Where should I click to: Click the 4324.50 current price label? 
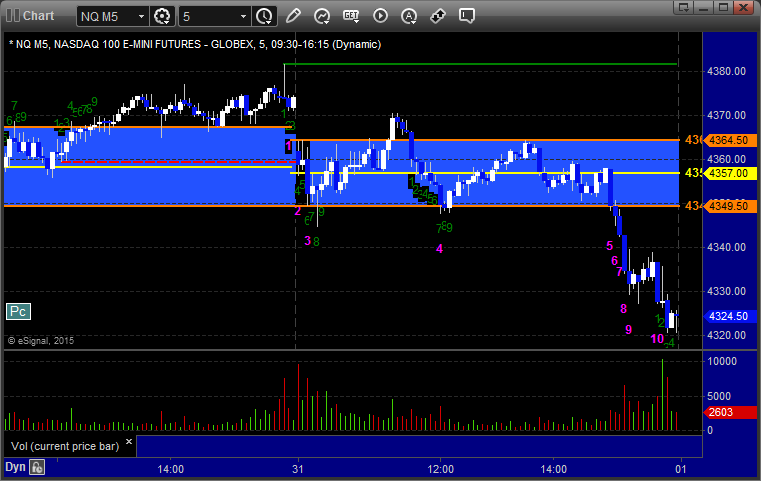pos(728,316)
